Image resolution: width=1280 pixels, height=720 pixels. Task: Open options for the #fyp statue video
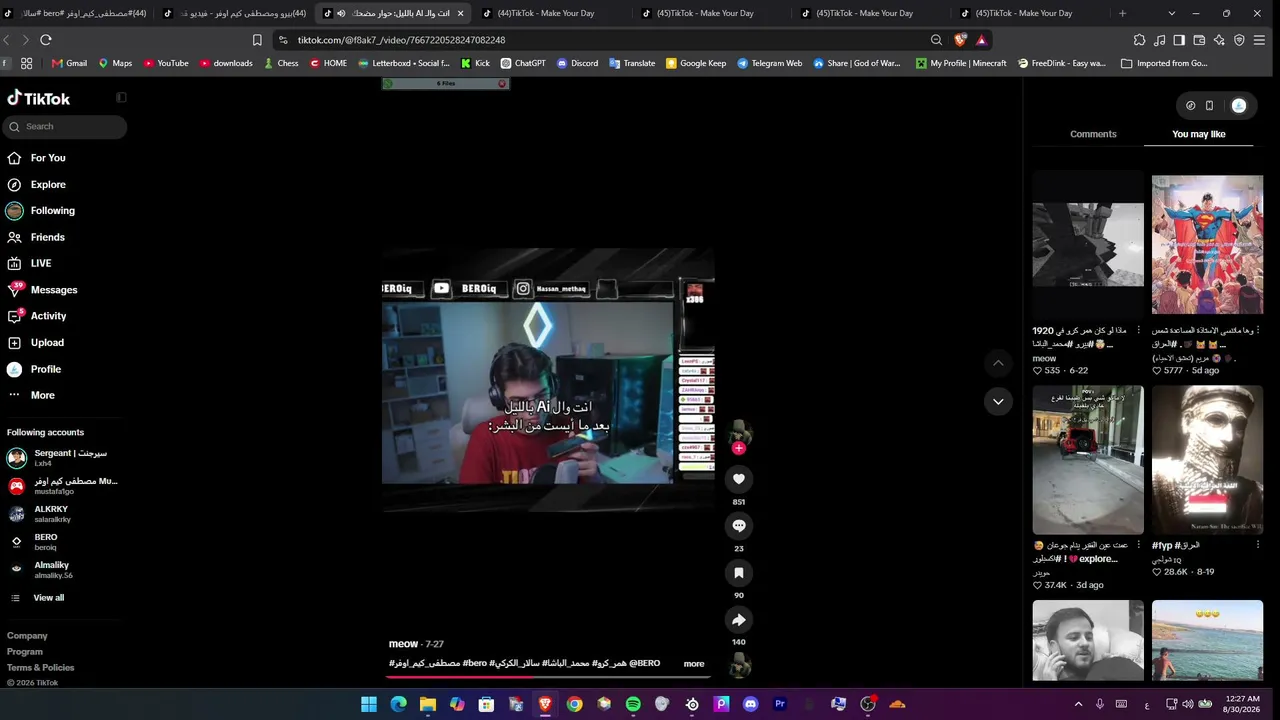point(1258,545)
